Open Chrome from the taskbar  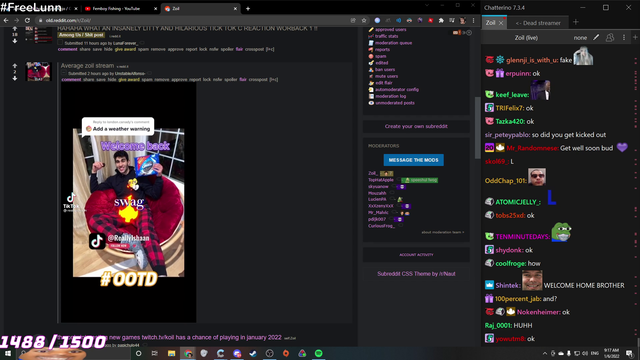188,353
